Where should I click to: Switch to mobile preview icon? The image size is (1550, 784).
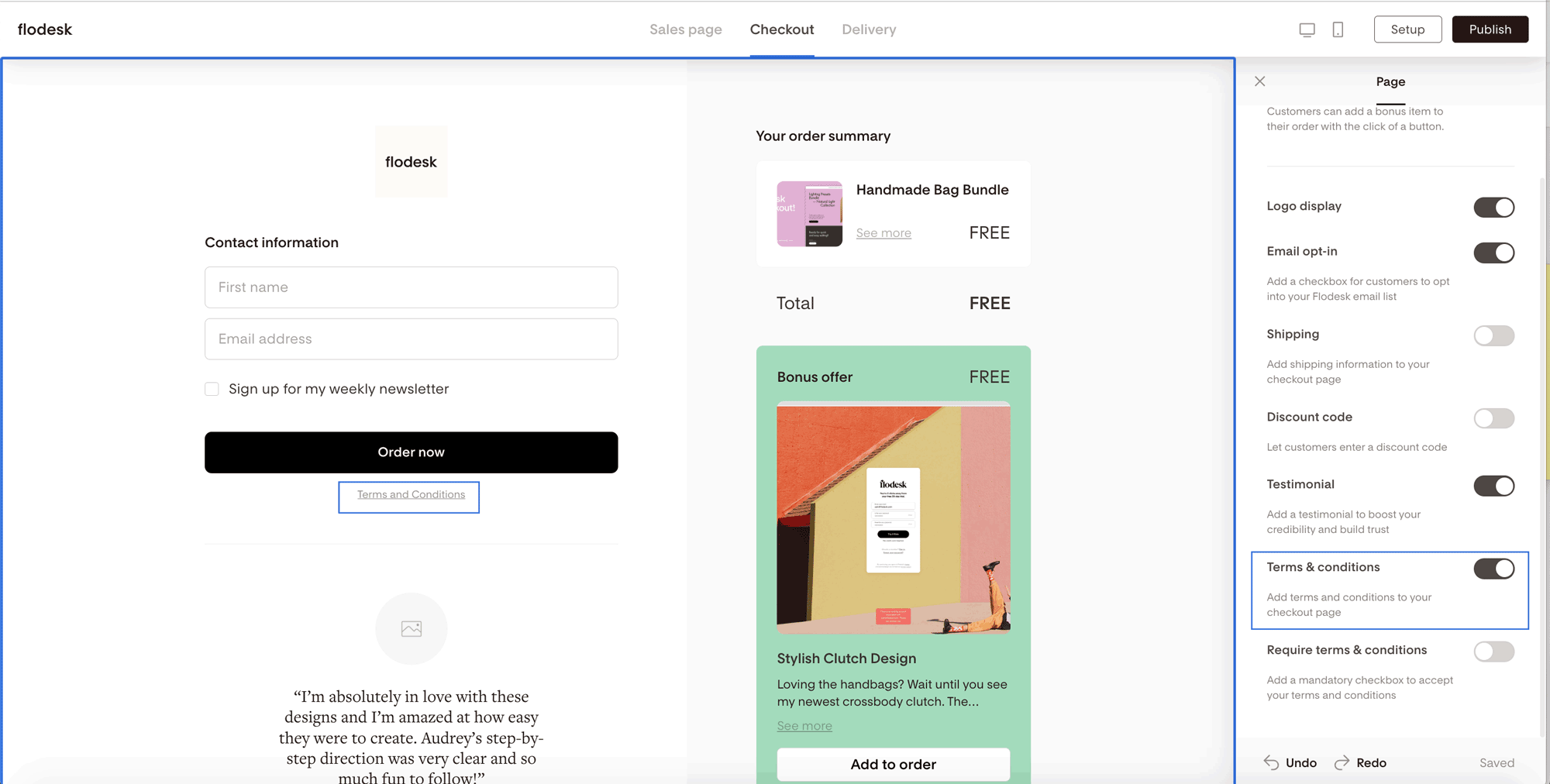click(x=1338, y=29)
